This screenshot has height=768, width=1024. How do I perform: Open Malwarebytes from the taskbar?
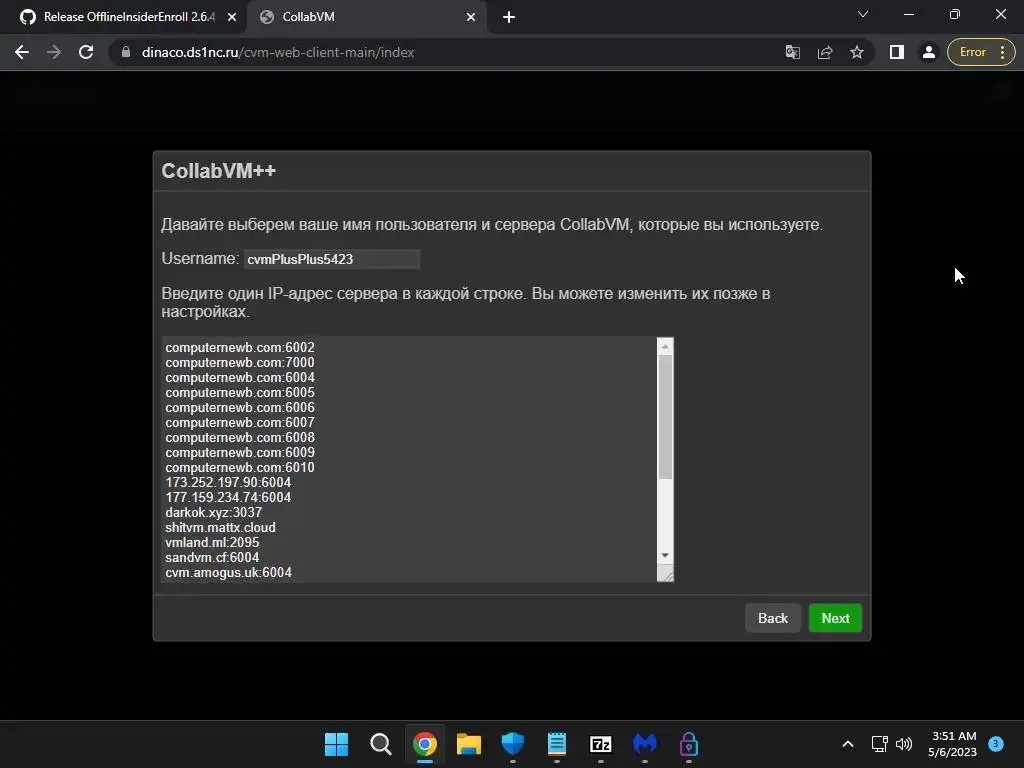(x=645, y=744)
